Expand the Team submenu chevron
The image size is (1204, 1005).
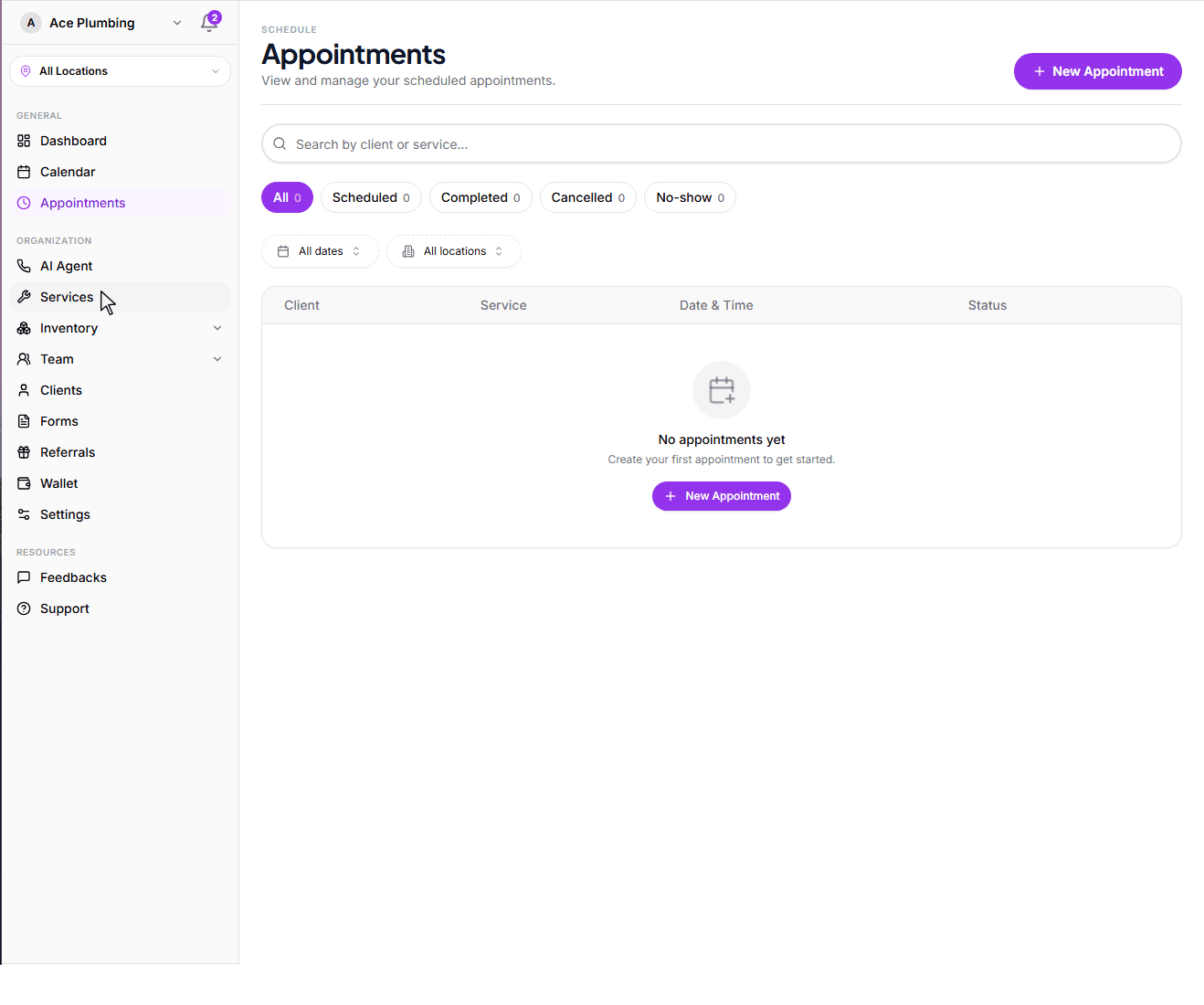coord(217,359)
